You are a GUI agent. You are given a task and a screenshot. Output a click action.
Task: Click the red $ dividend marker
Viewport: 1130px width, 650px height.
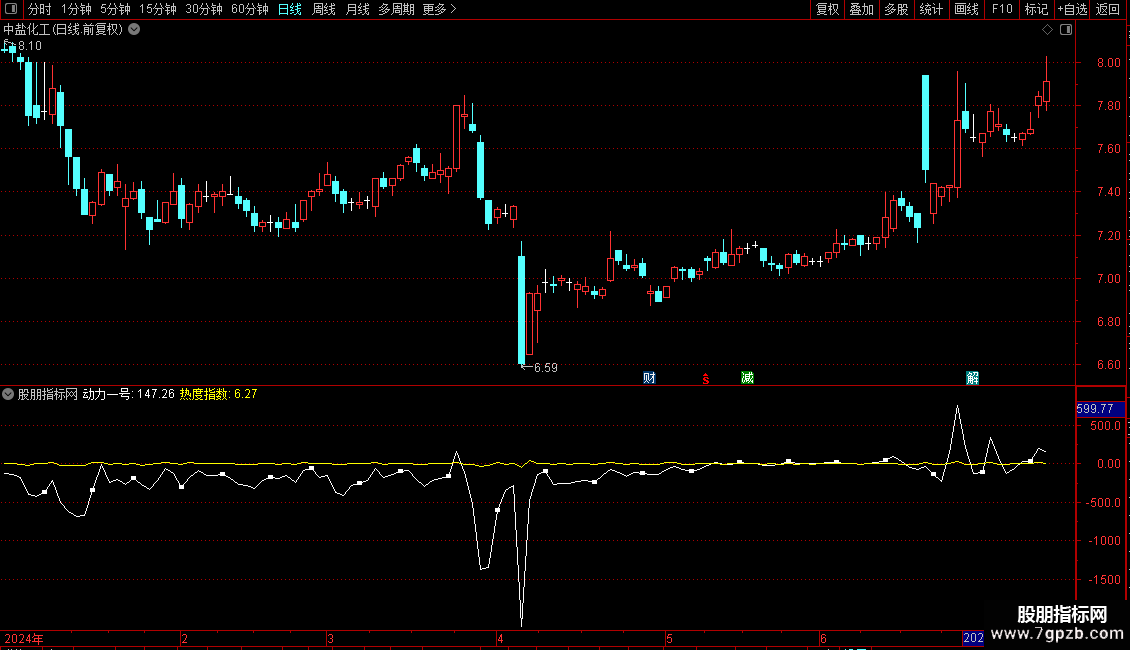click(x=706, y=378)
